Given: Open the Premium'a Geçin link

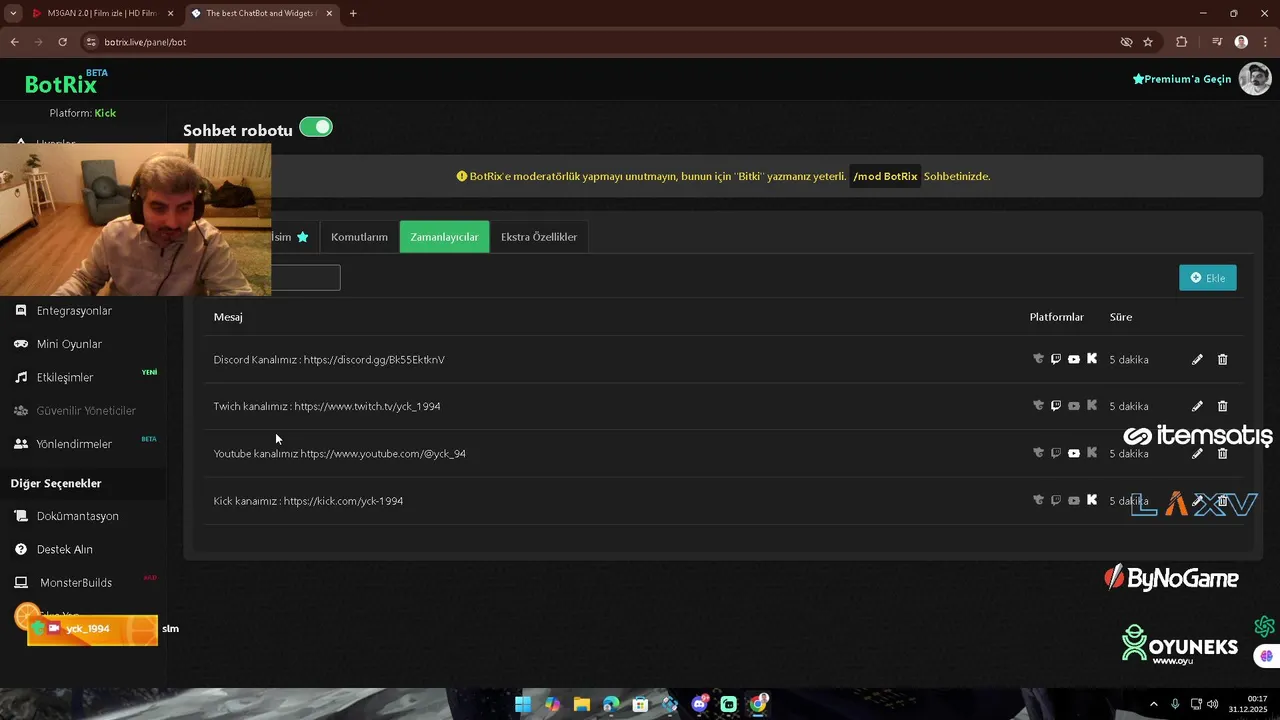Looking at the screenshot, I should tap(1182, 79).
